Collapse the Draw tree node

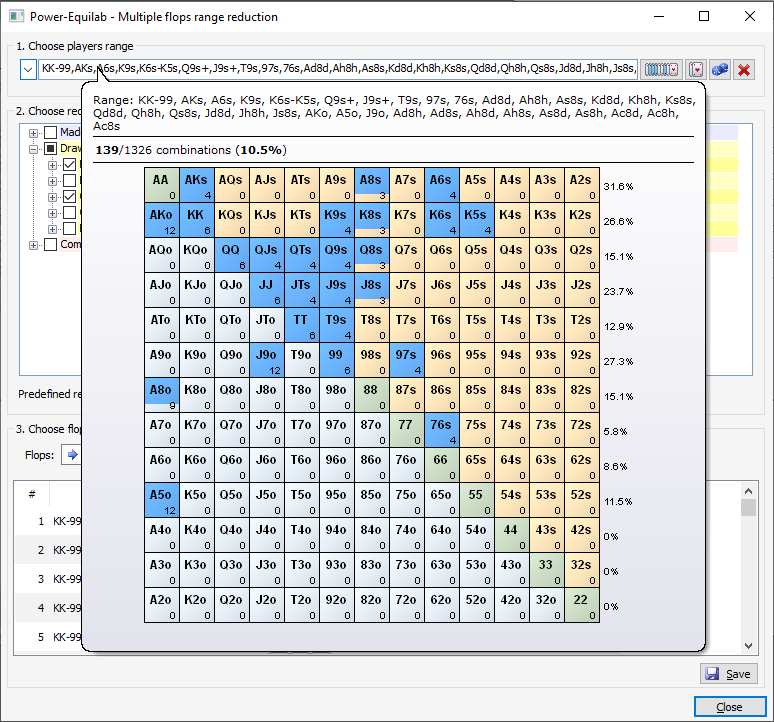point(34,149)
